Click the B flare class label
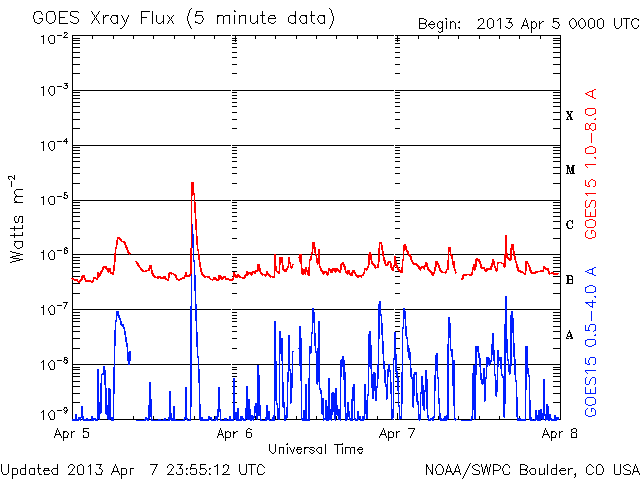The width and height of the screenshot is (640, 480). pos(570,280)
